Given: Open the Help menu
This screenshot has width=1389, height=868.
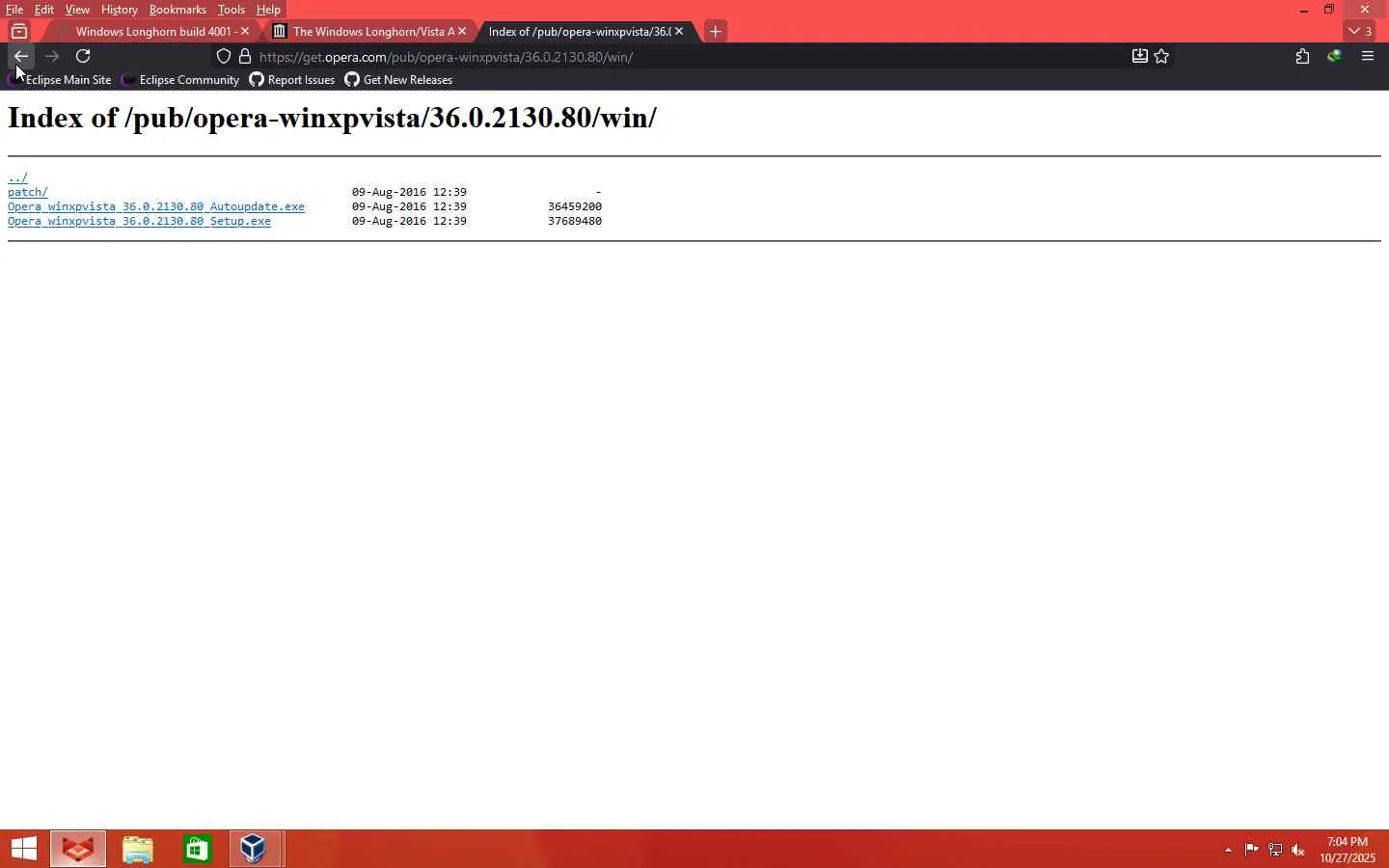Looking at the screenshot, I should pyautogui.click(x=268, y=10).
